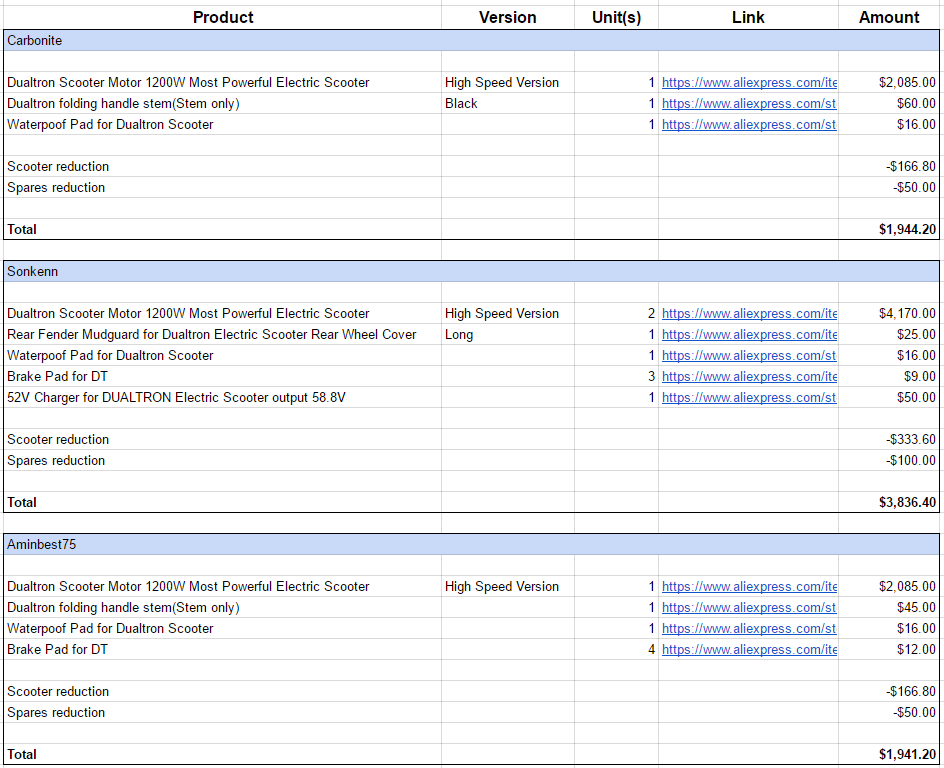Select the $3,836.40 total amount

click(x=907, y=503)
